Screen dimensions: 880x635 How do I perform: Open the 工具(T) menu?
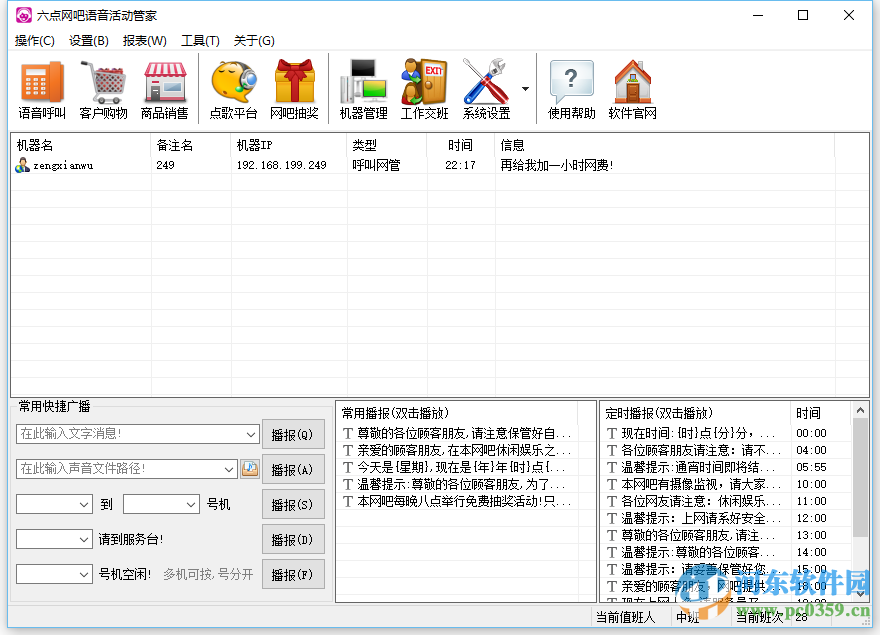[199, 41]
